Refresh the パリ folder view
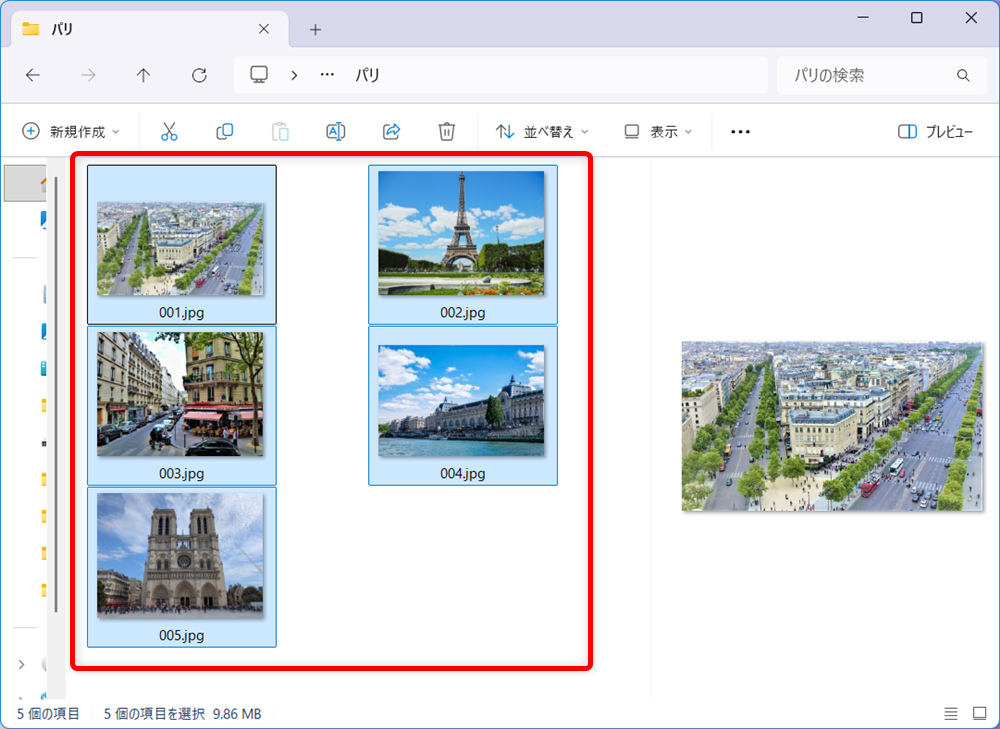The width and height of the screenshot is (1000, 729). coord(199,75)
